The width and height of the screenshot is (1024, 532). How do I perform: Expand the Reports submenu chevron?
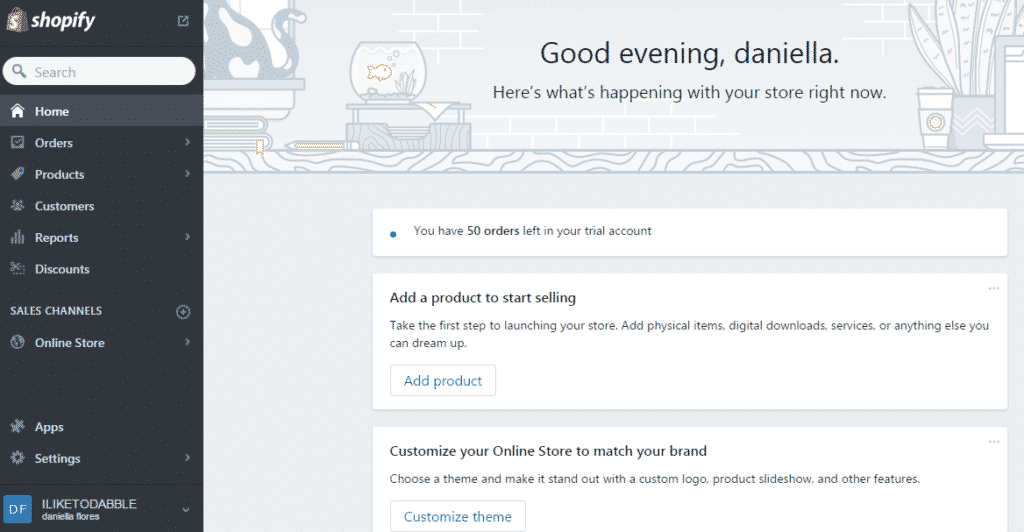coord(187,237)
